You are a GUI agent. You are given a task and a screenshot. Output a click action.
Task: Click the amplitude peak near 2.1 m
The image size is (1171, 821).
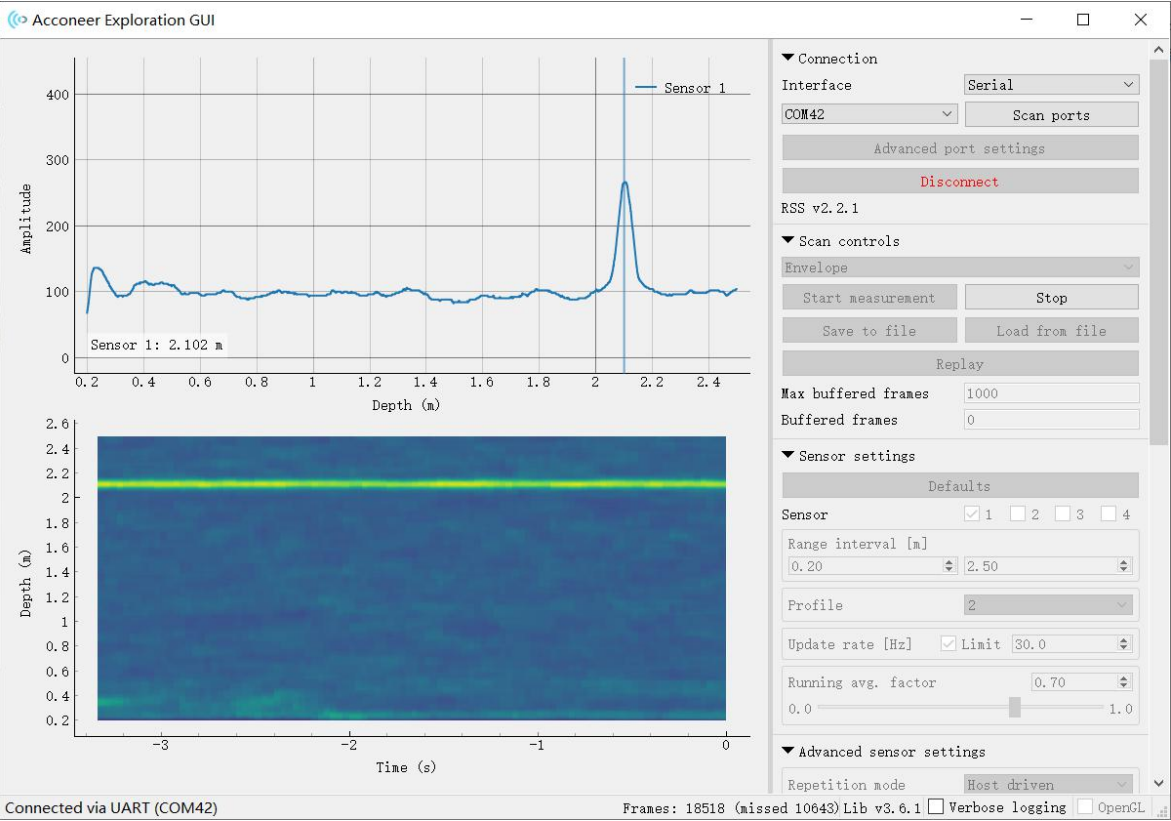tap(624, 183)
